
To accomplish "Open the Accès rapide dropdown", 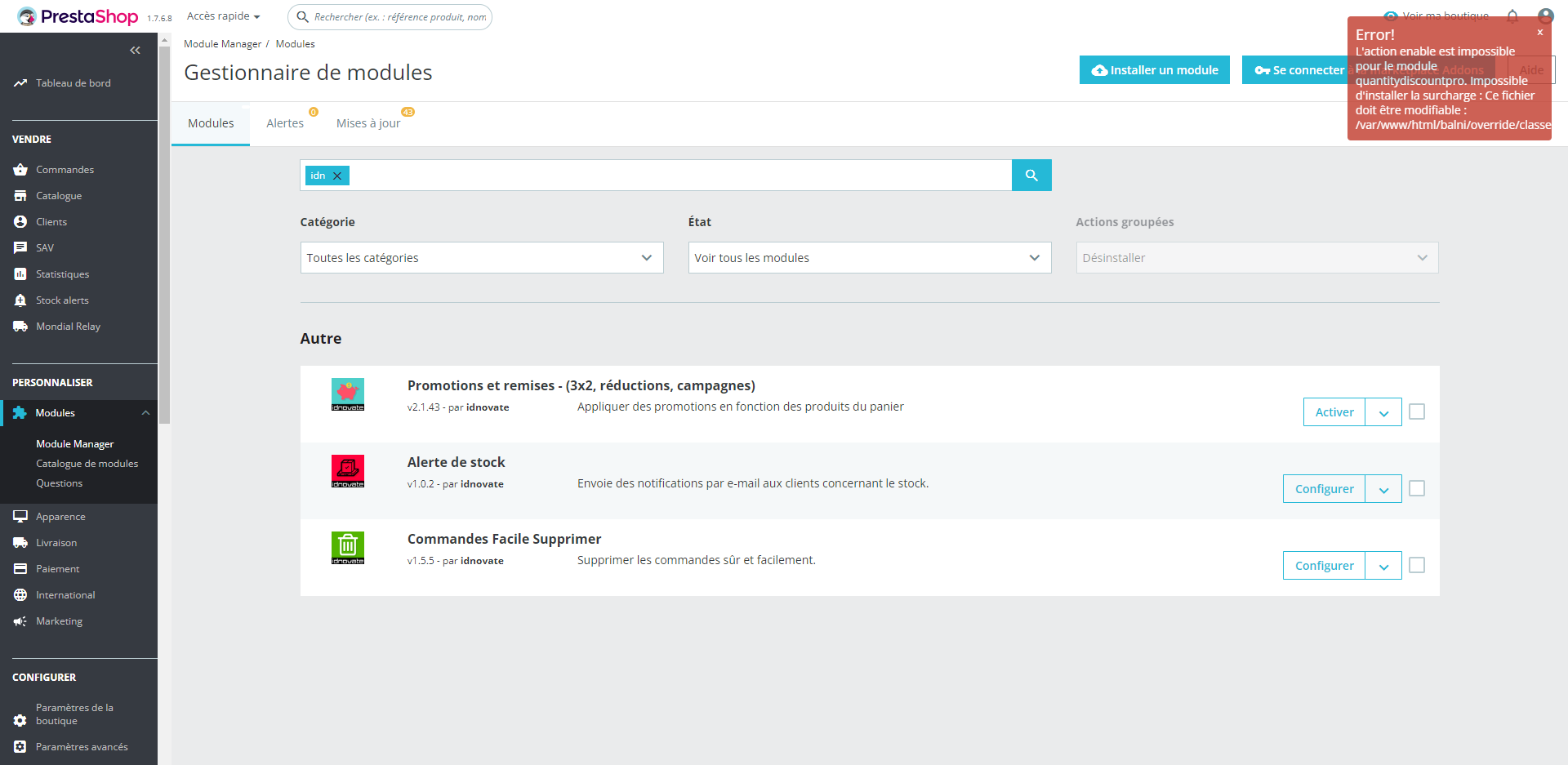I will [x=223, y=16].
